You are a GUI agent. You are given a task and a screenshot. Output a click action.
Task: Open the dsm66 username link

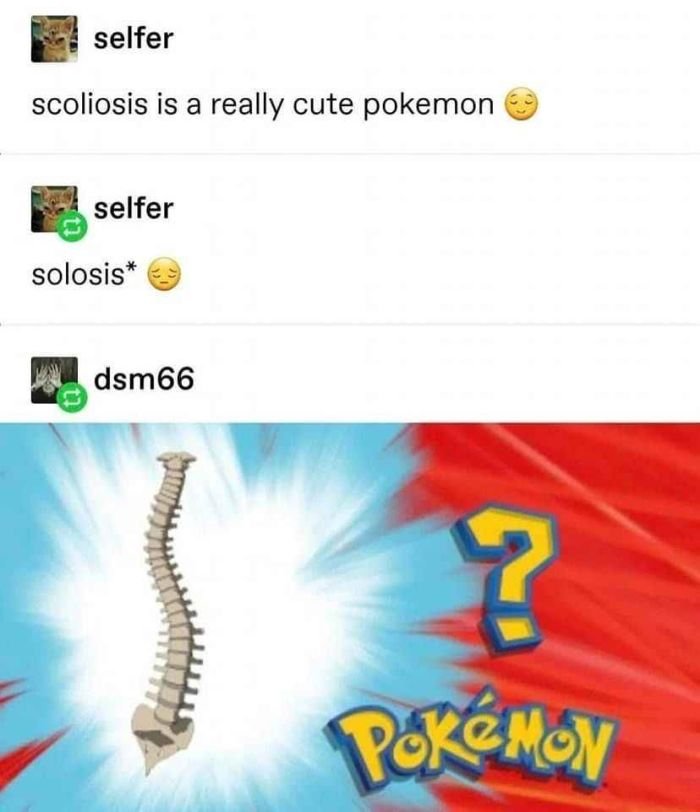tap(144, 379)
